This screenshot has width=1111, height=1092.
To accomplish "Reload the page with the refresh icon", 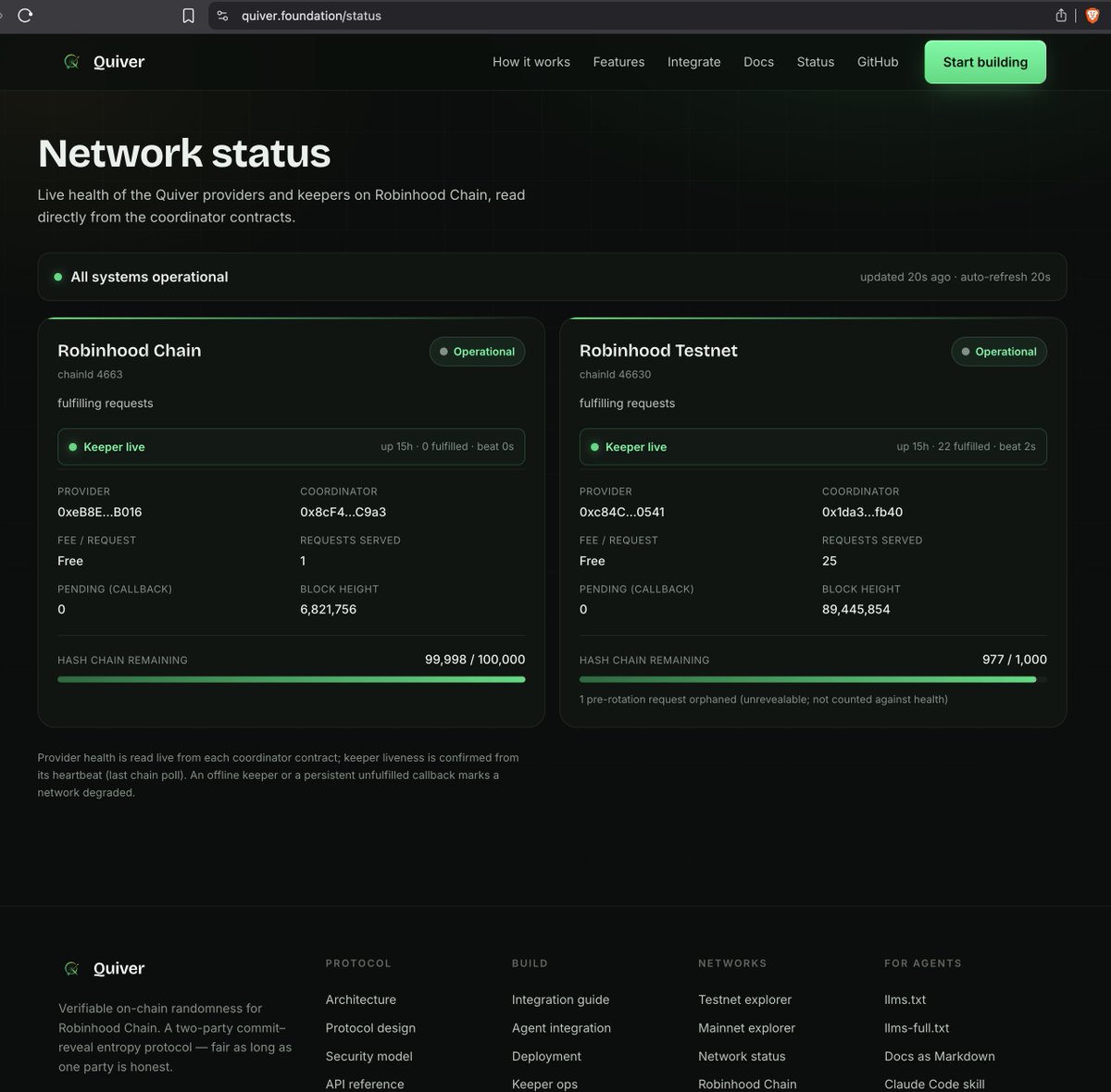I will tap(25, 16).
